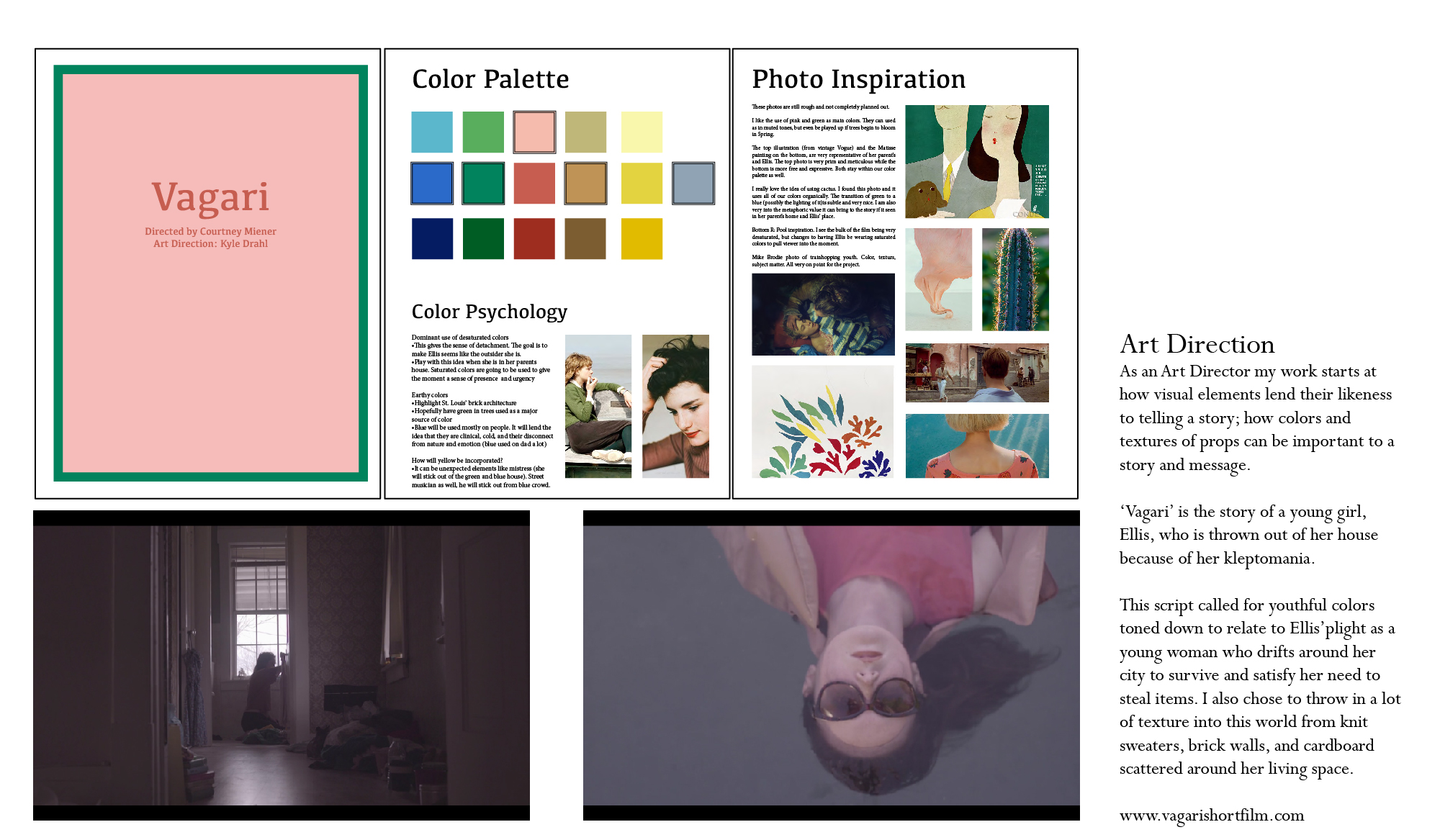Click paragraph about 'Vagari' story of Ellis

pos(1249,535)
